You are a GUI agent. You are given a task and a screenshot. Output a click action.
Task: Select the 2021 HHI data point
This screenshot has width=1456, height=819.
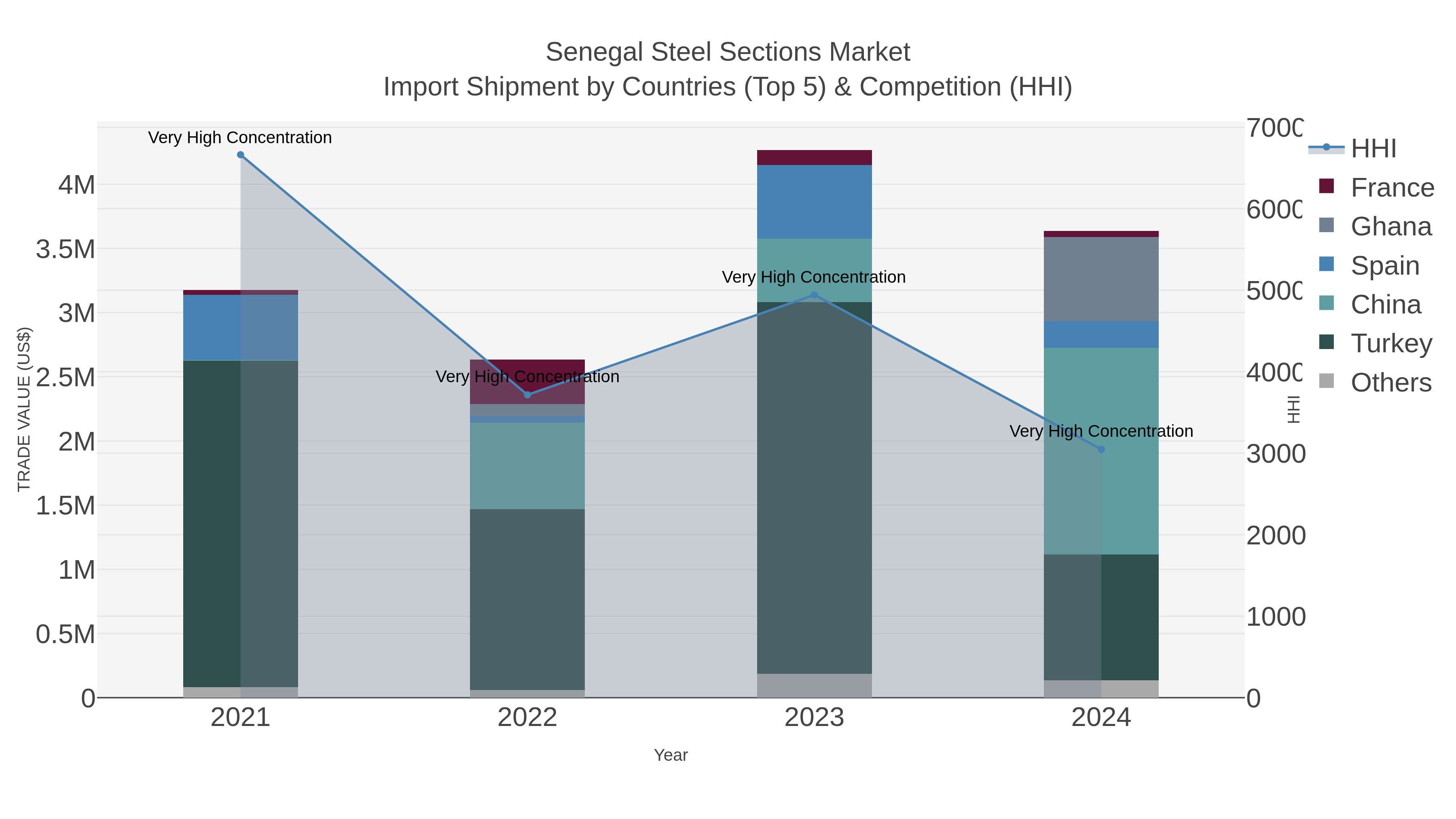(240, 155)
